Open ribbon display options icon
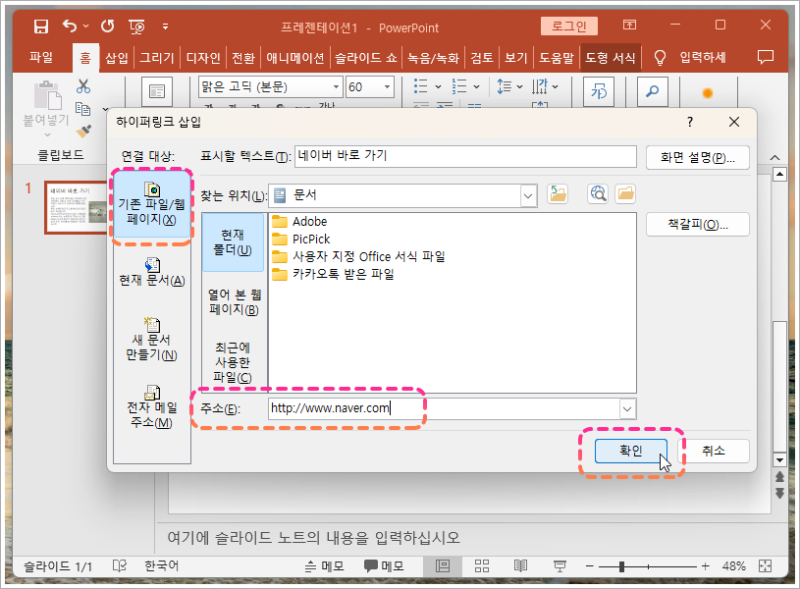This screenshot has height=589, width=800. [x=630, y=24]
